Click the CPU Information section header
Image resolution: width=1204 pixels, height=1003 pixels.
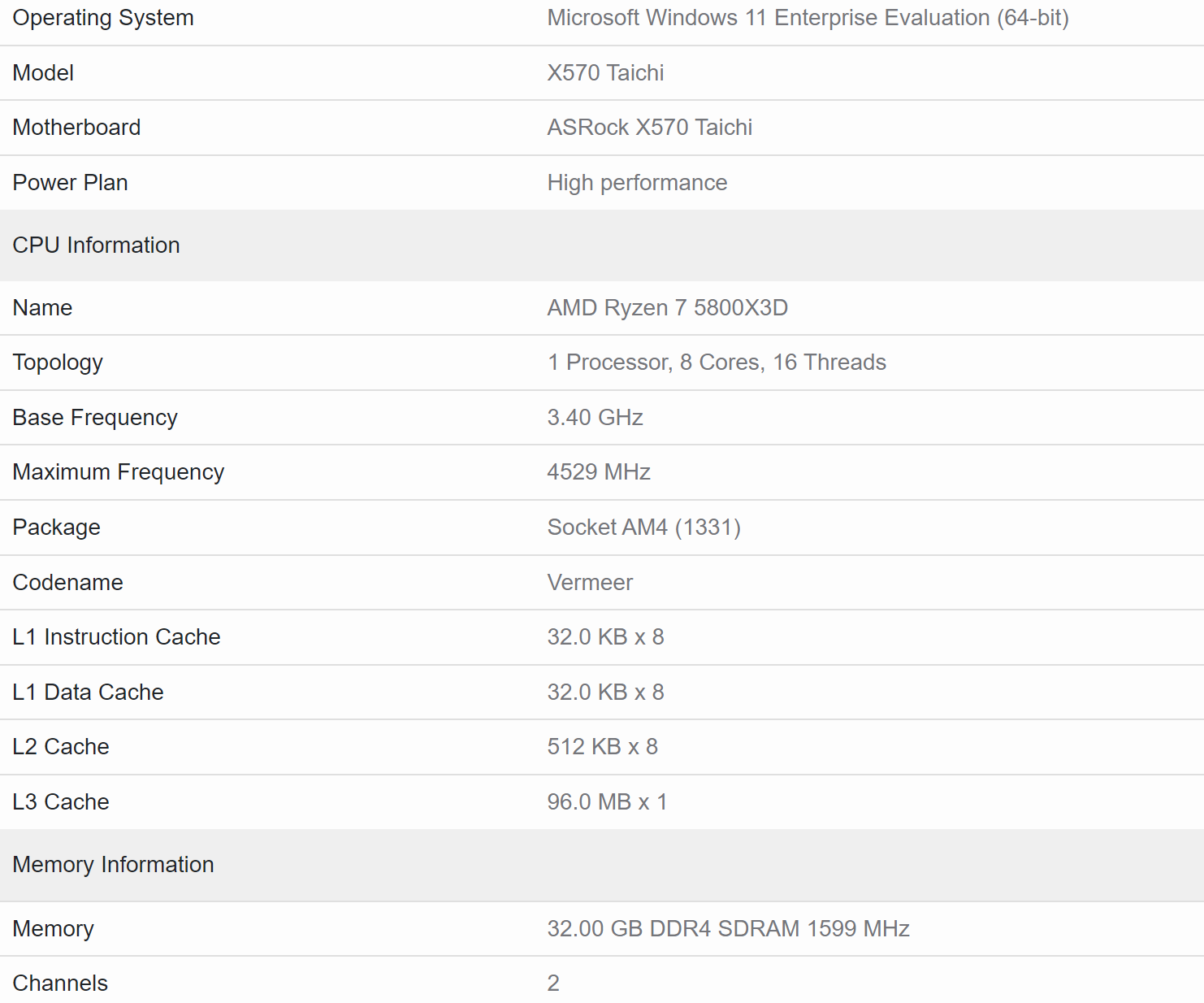coord(97,245)
